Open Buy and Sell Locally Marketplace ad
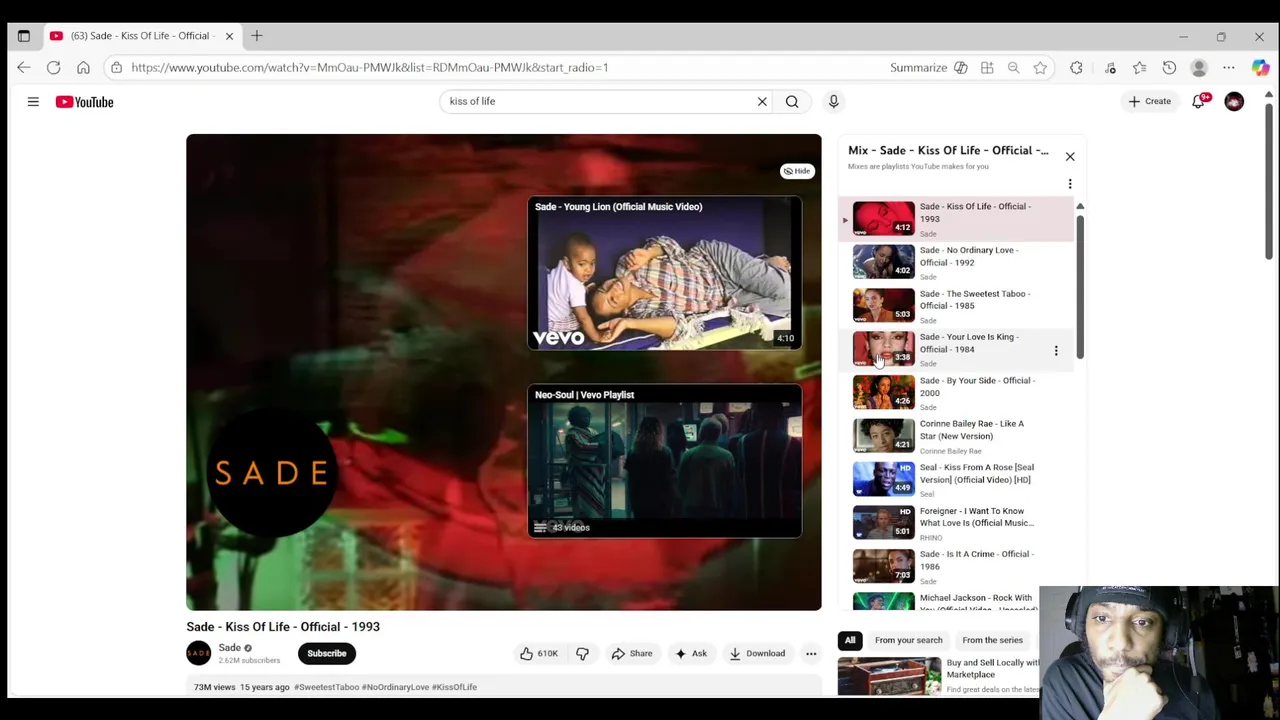The width and height of the screenshot is (1280, 720). [940, 675]
